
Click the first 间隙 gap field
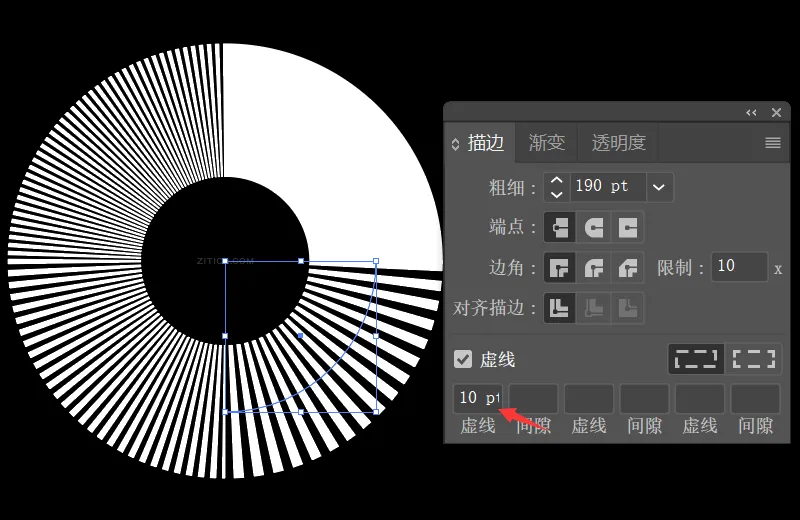point(533,398)
